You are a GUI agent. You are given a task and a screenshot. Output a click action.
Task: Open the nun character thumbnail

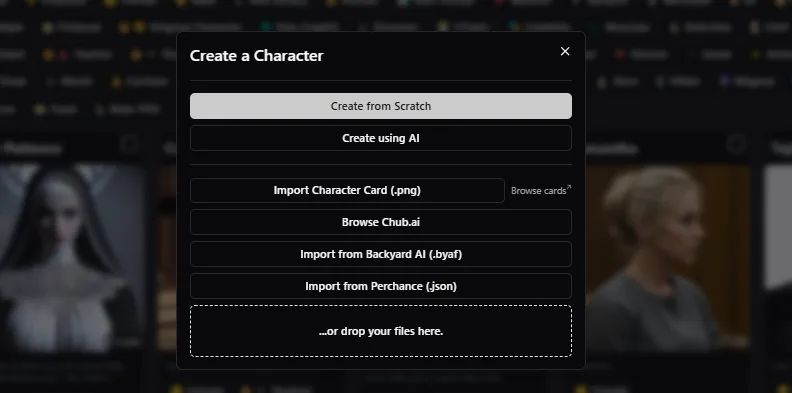(71, 258)
